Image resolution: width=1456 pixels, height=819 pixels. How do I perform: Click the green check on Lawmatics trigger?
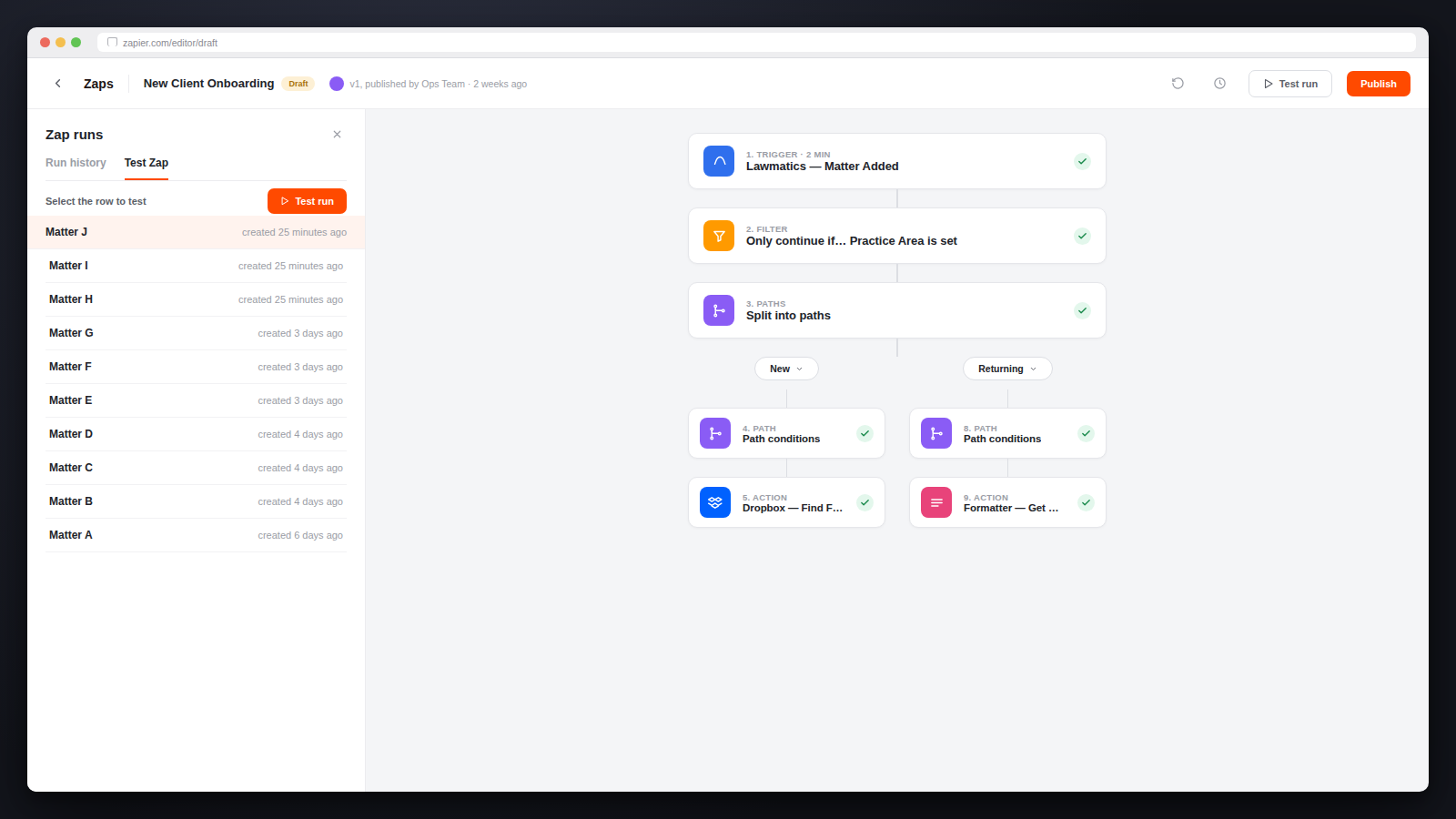coord(1082,161)
